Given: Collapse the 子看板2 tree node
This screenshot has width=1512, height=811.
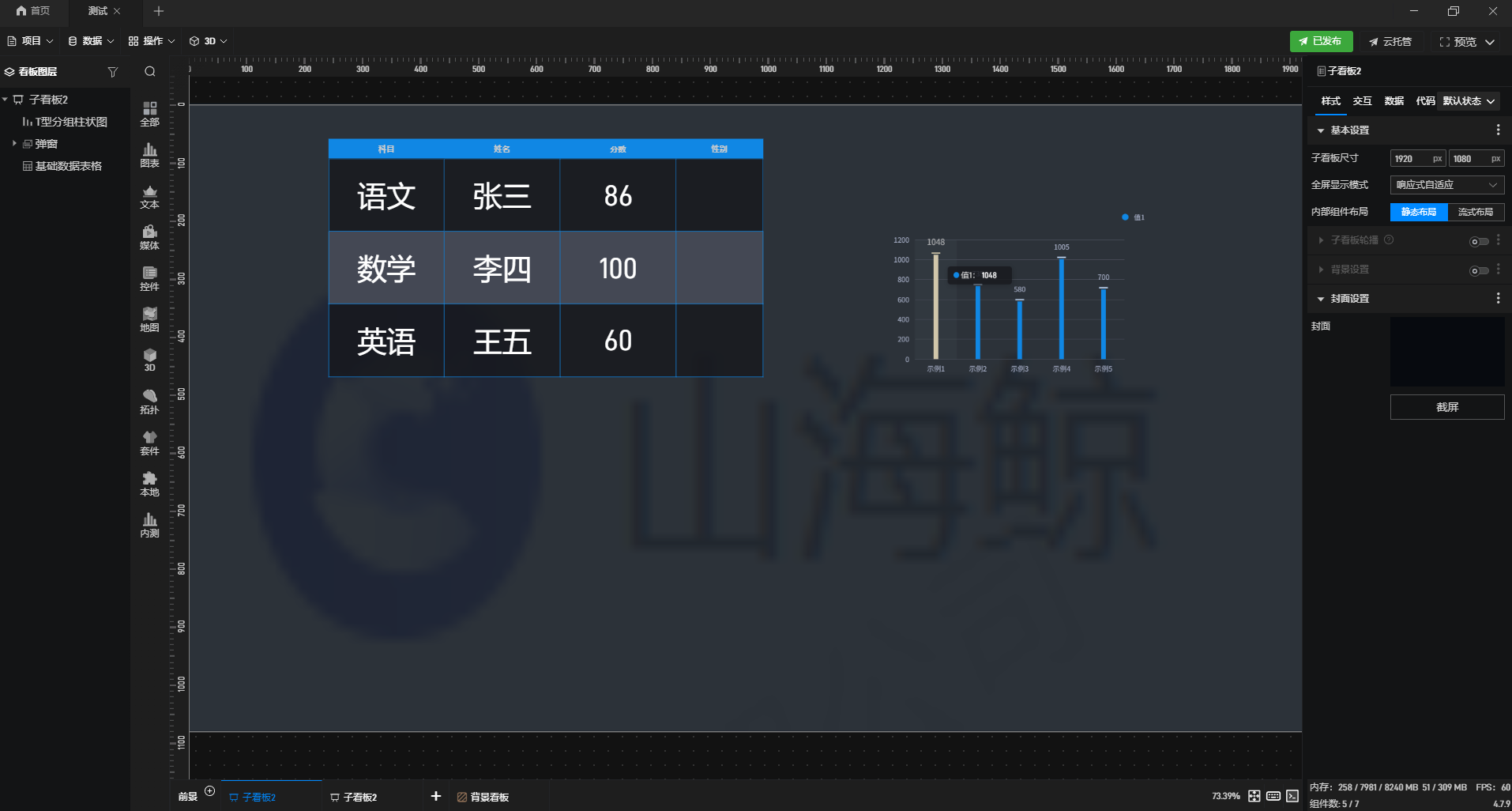Looking at the screenshot, I should point(6,100).
